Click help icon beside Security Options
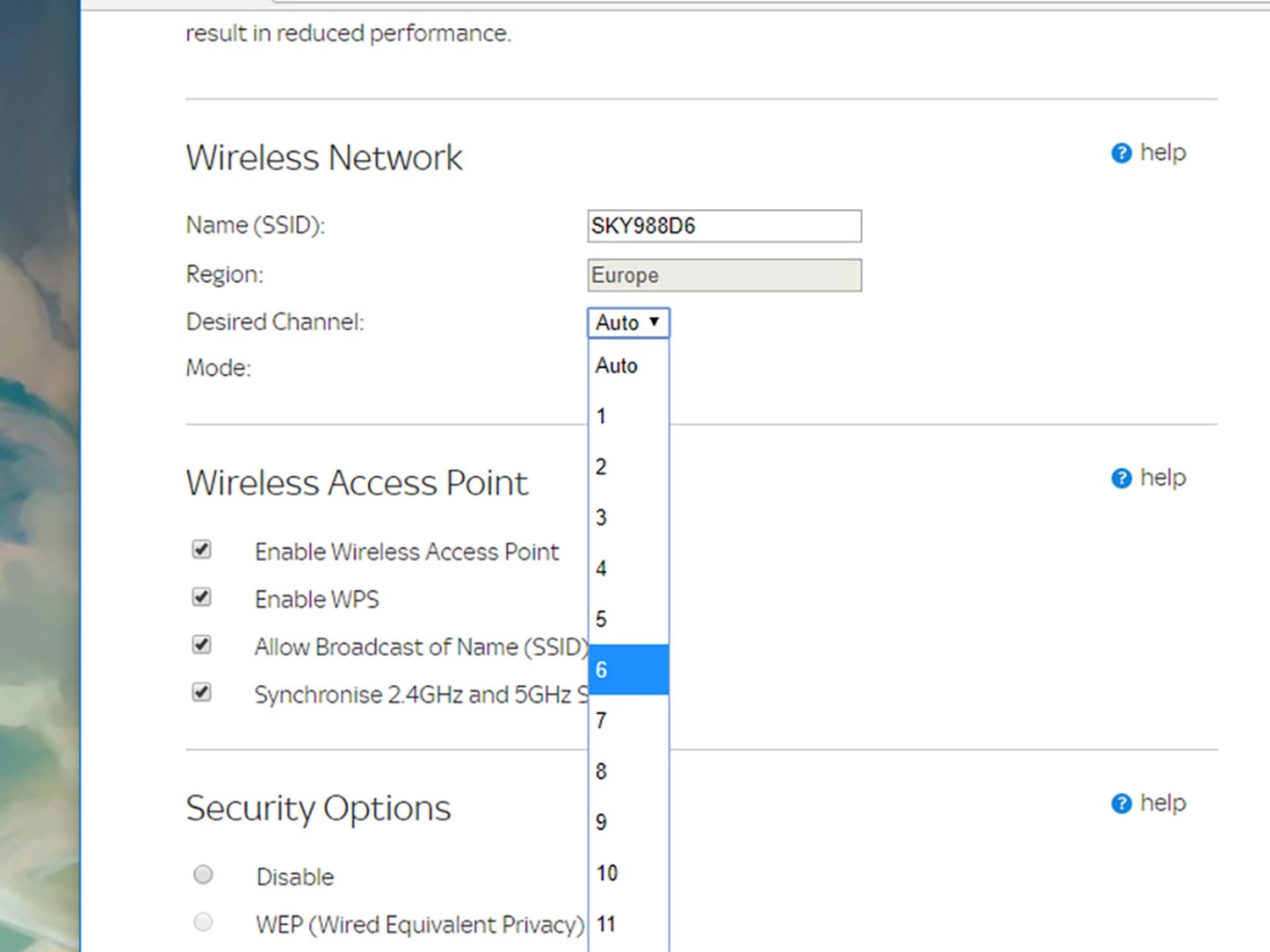1270x952 pixels. pos(1121,803)
